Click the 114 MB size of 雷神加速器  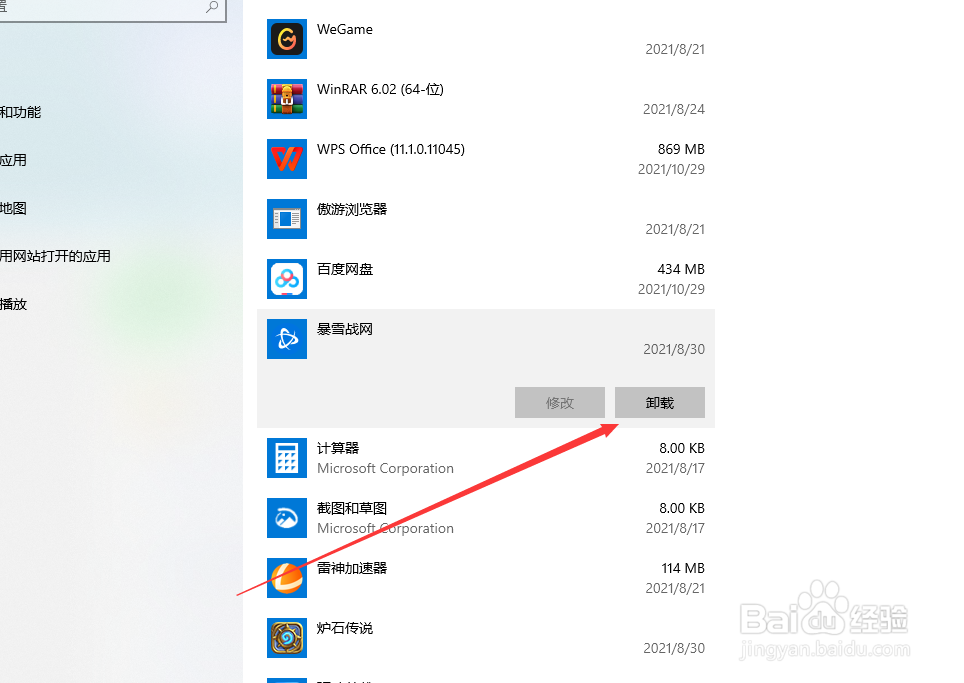(683, 568)
